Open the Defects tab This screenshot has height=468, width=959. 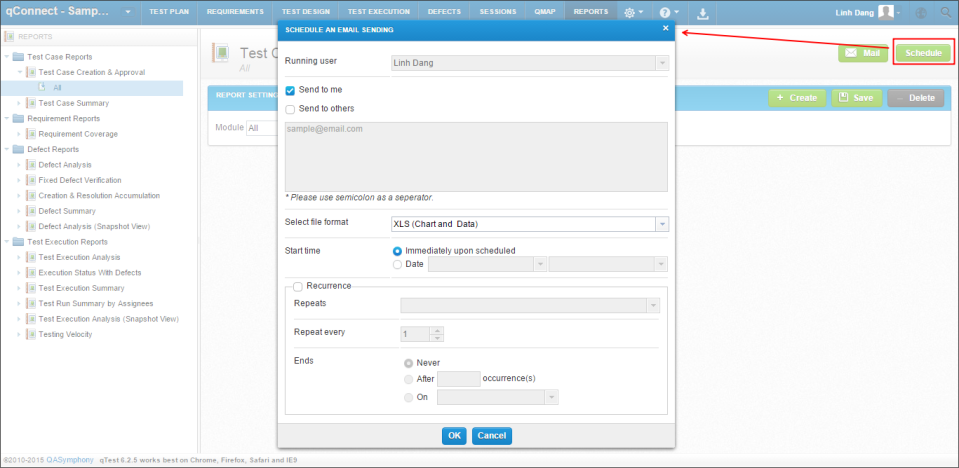click(444, 12)
